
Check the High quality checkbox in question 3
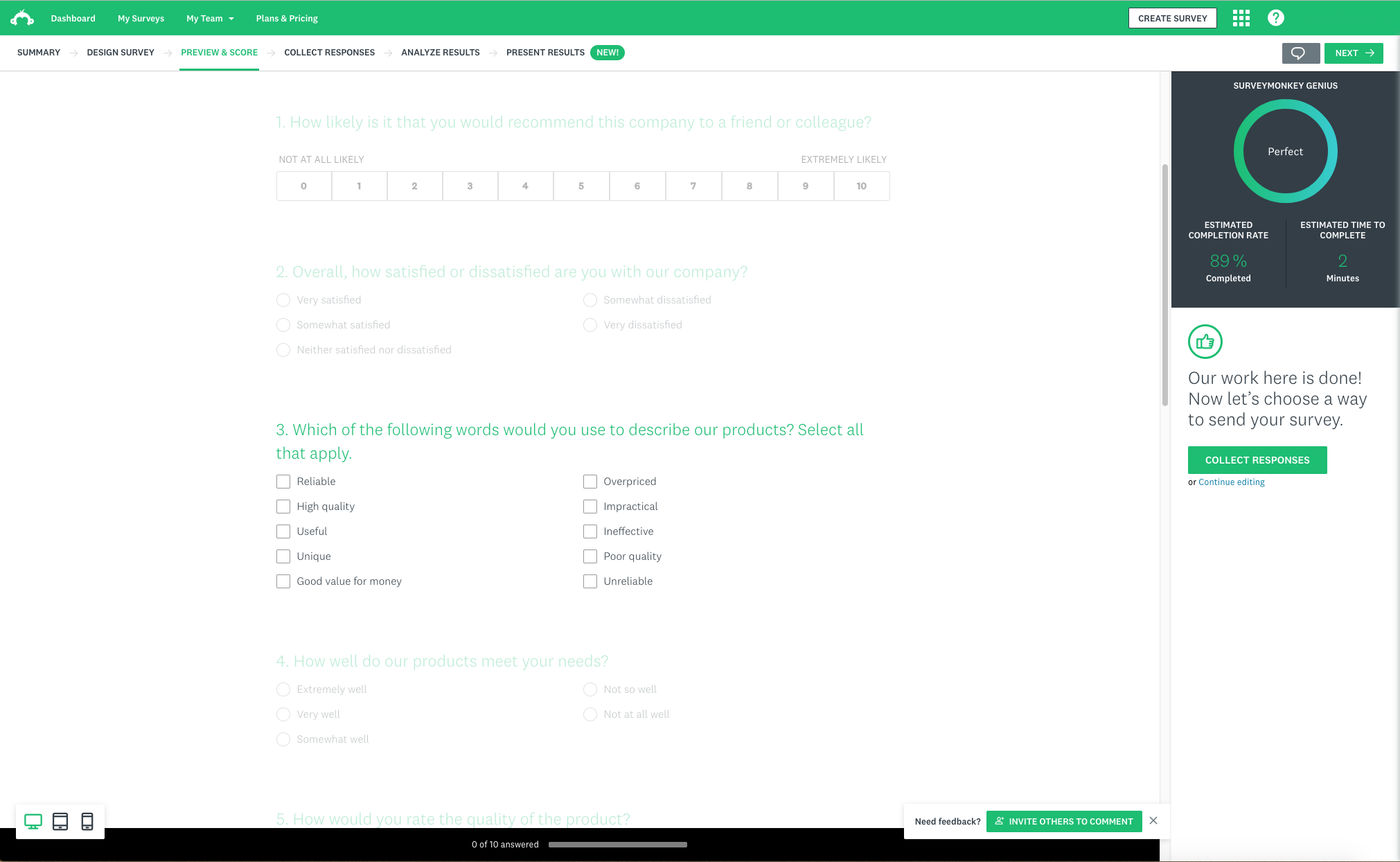(x=283, y=506)
